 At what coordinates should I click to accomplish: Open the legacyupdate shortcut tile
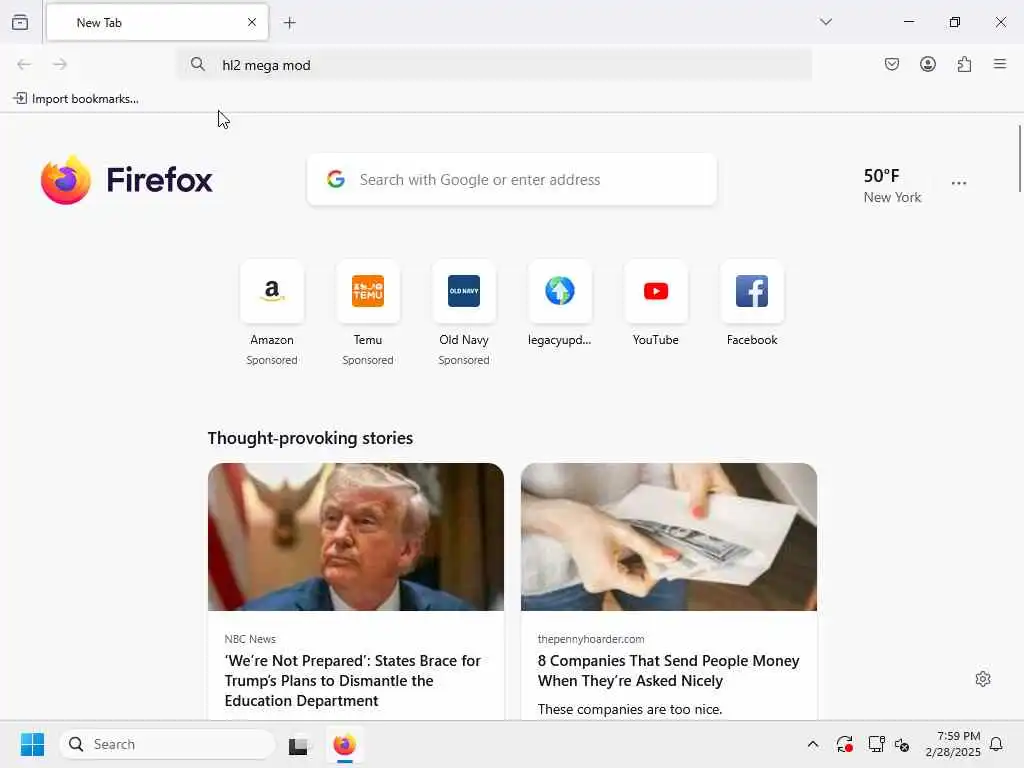coord(560,291)
